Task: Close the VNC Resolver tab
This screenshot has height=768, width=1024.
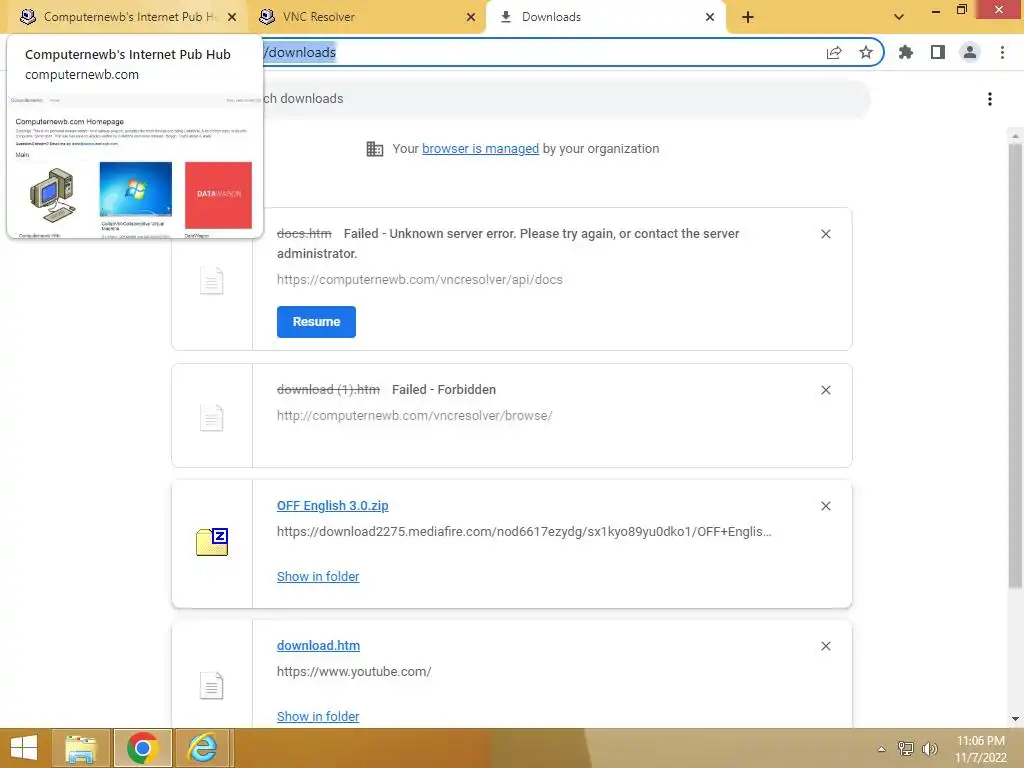Action: tap(471, 17)
